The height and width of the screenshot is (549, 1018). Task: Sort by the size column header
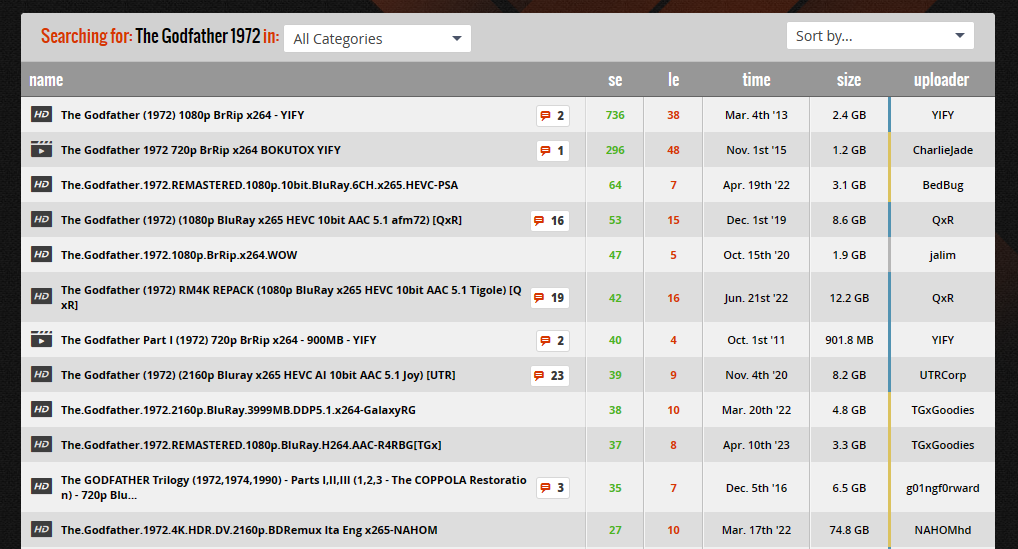pos(849,80)
